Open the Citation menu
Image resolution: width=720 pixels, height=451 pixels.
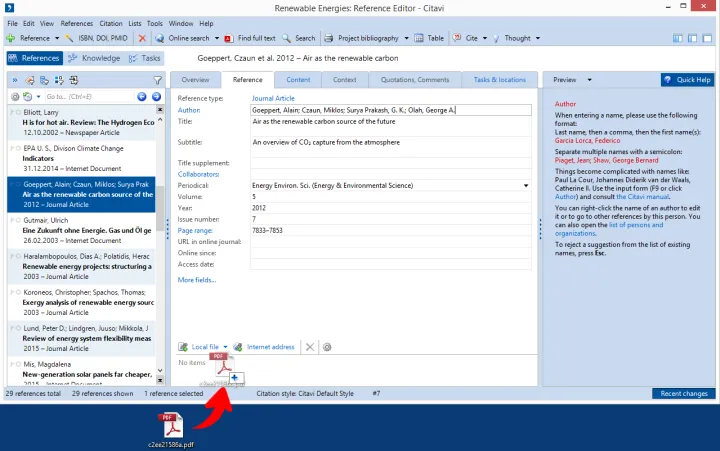click(111, 23)
